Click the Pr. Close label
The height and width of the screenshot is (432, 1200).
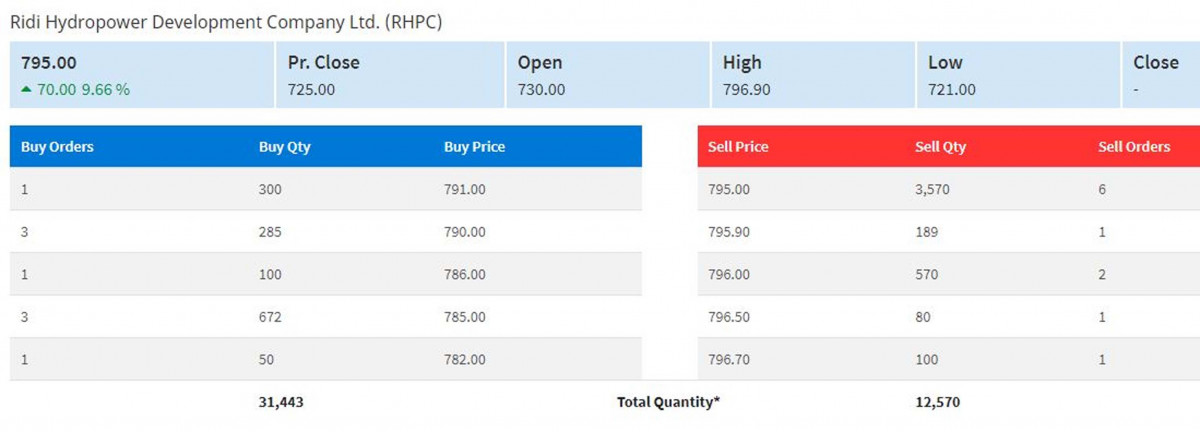pyautogui.click(x=323, y=62)
